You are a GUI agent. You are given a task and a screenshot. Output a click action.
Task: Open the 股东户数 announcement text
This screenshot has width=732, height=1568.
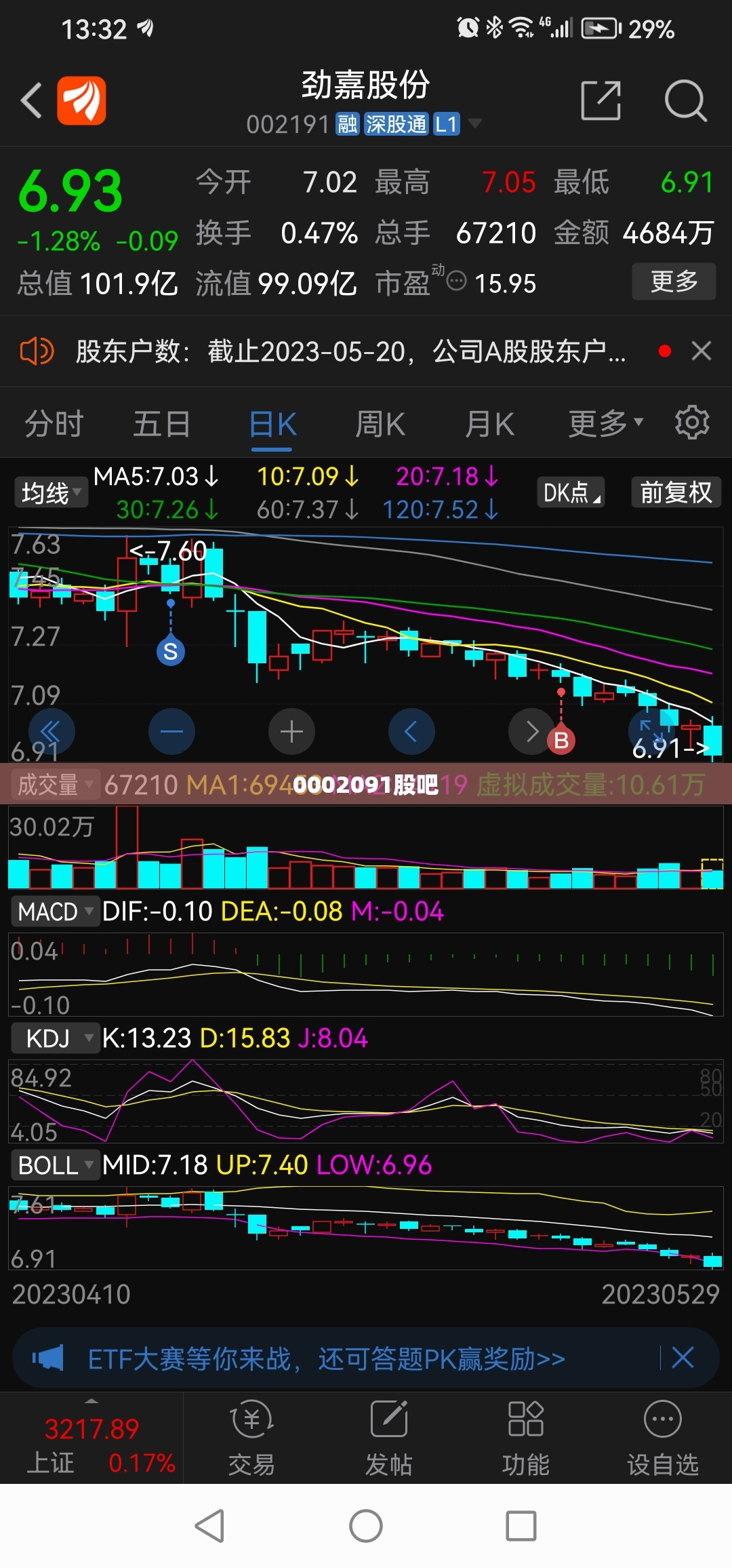coord(350,351)
